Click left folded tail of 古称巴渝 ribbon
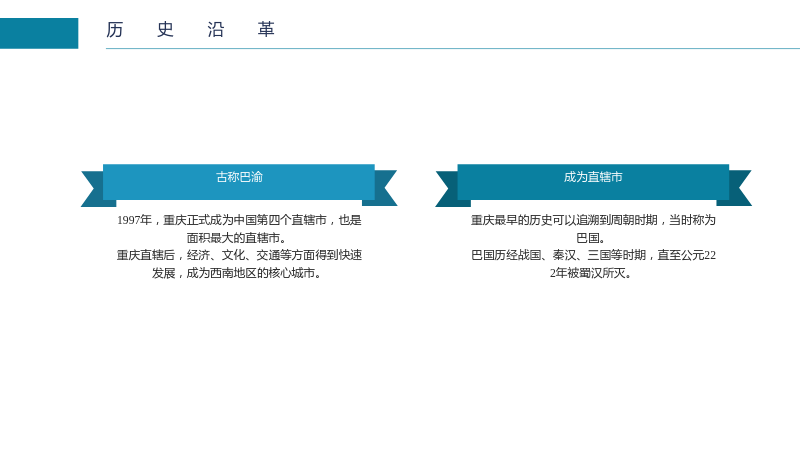The image size is (800, 450). [95, 189]
